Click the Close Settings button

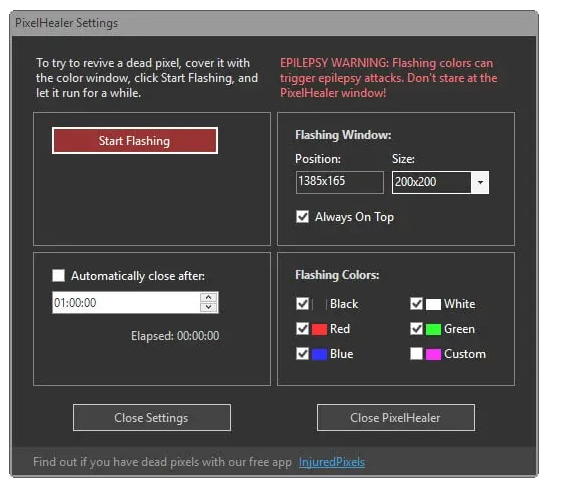coord(152,417)
